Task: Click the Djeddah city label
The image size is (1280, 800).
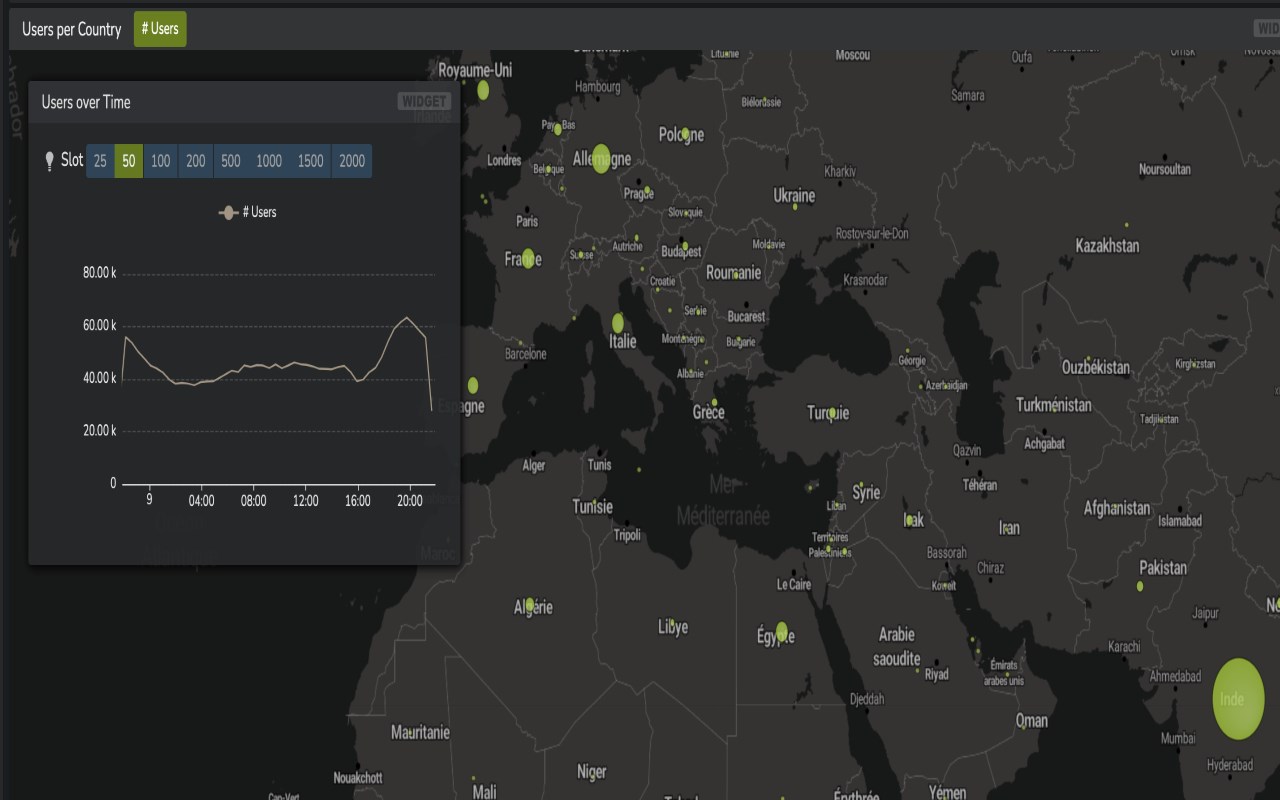Action: [867, 699]
